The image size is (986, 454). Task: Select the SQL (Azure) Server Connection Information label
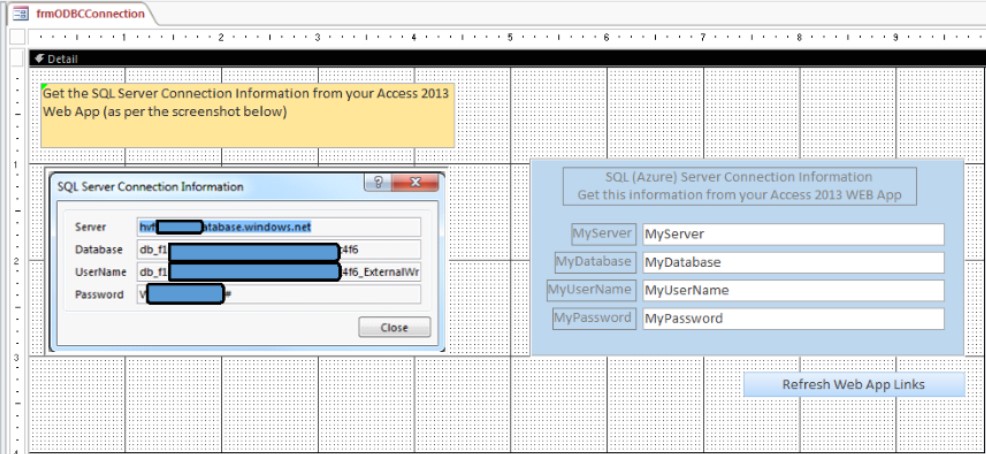tap(740, 186)
